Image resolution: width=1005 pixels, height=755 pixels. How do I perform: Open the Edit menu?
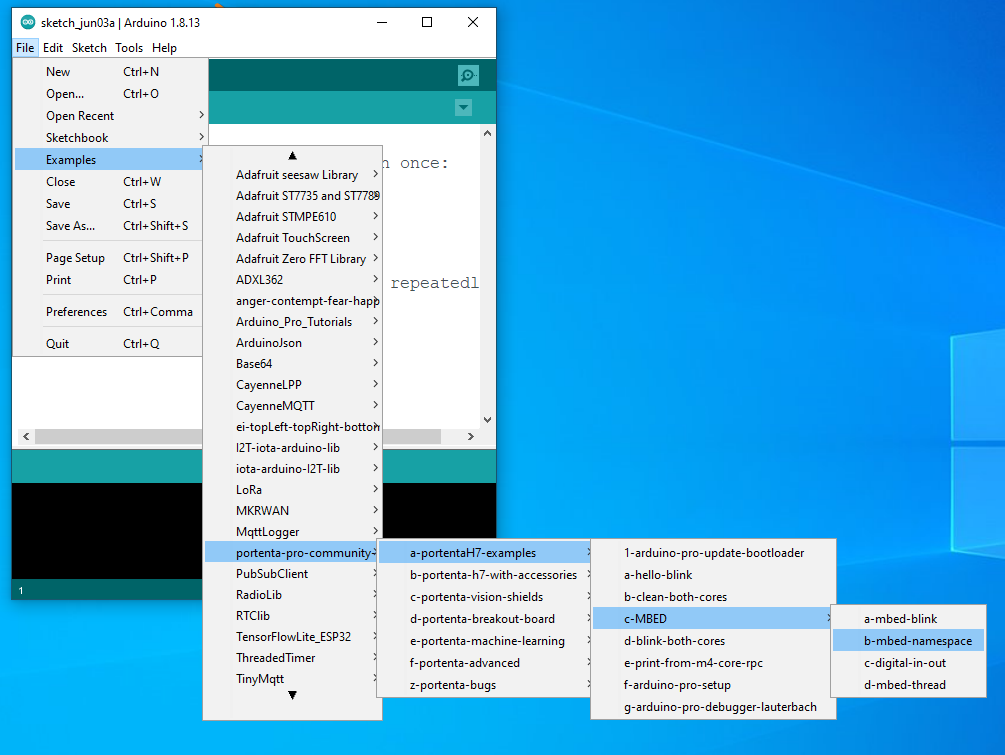tap(53, 48)
